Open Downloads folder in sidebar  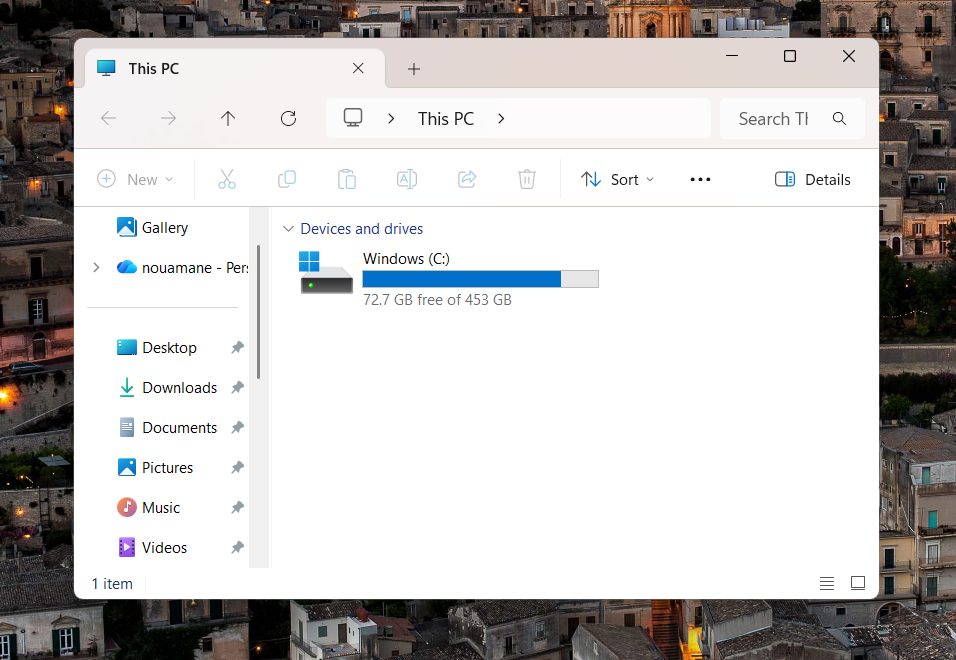click(x=179, y=388)
